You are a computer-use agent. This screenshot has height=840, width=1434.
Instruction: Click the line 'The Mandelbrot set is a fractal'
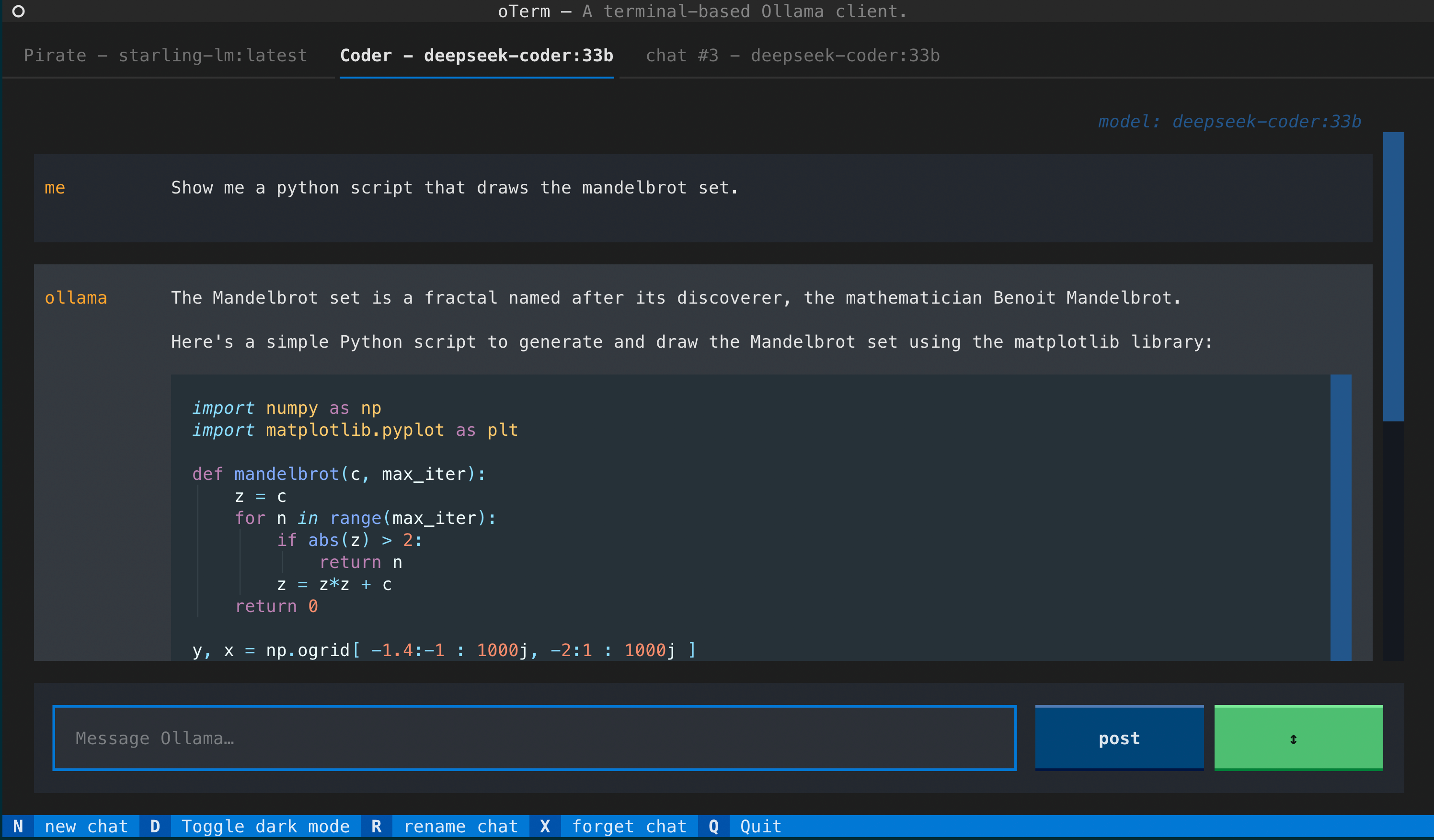(x=676, y=297)
